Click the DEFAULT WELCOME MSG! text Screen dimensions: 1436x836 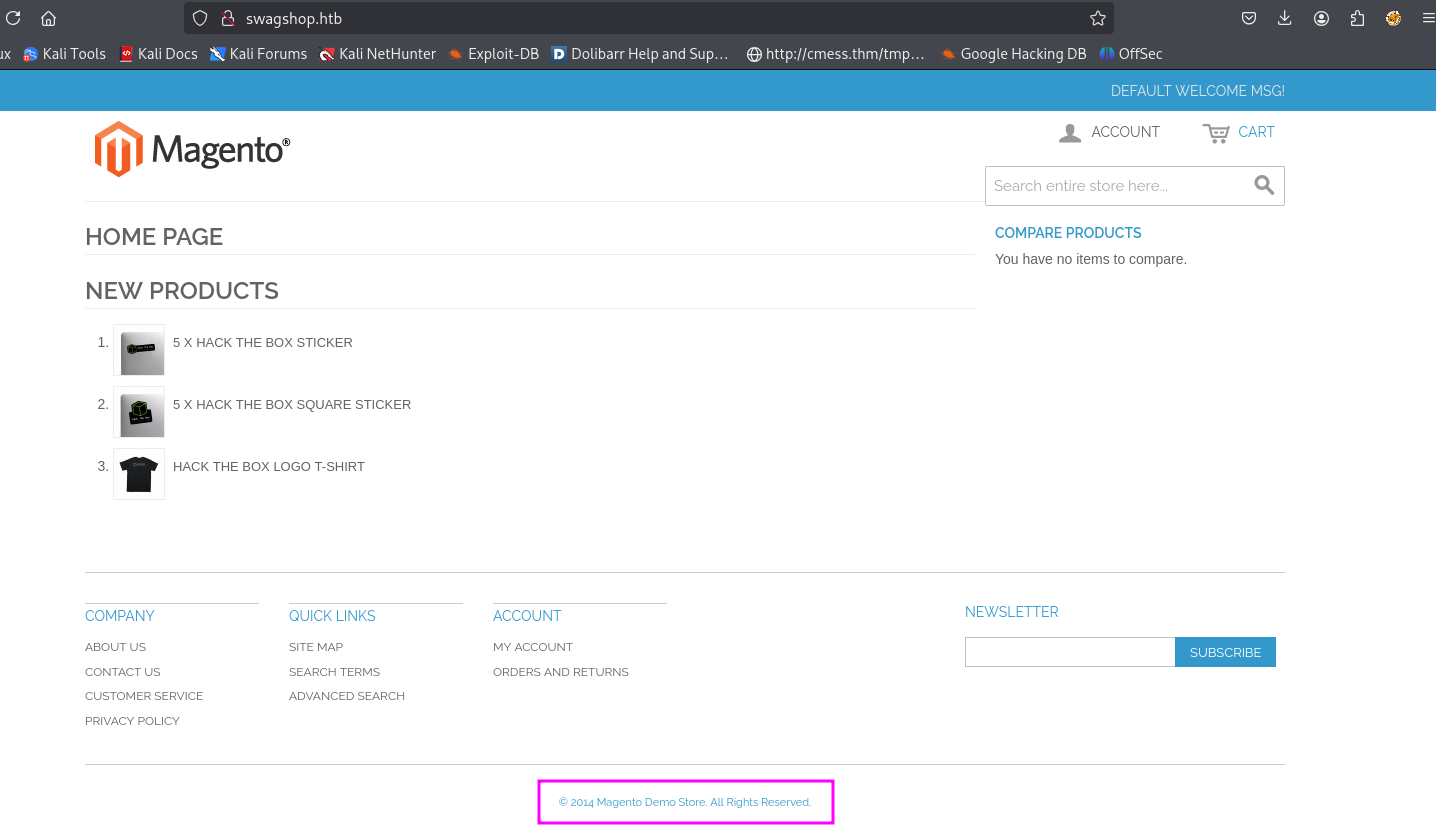pos(1198,91)
